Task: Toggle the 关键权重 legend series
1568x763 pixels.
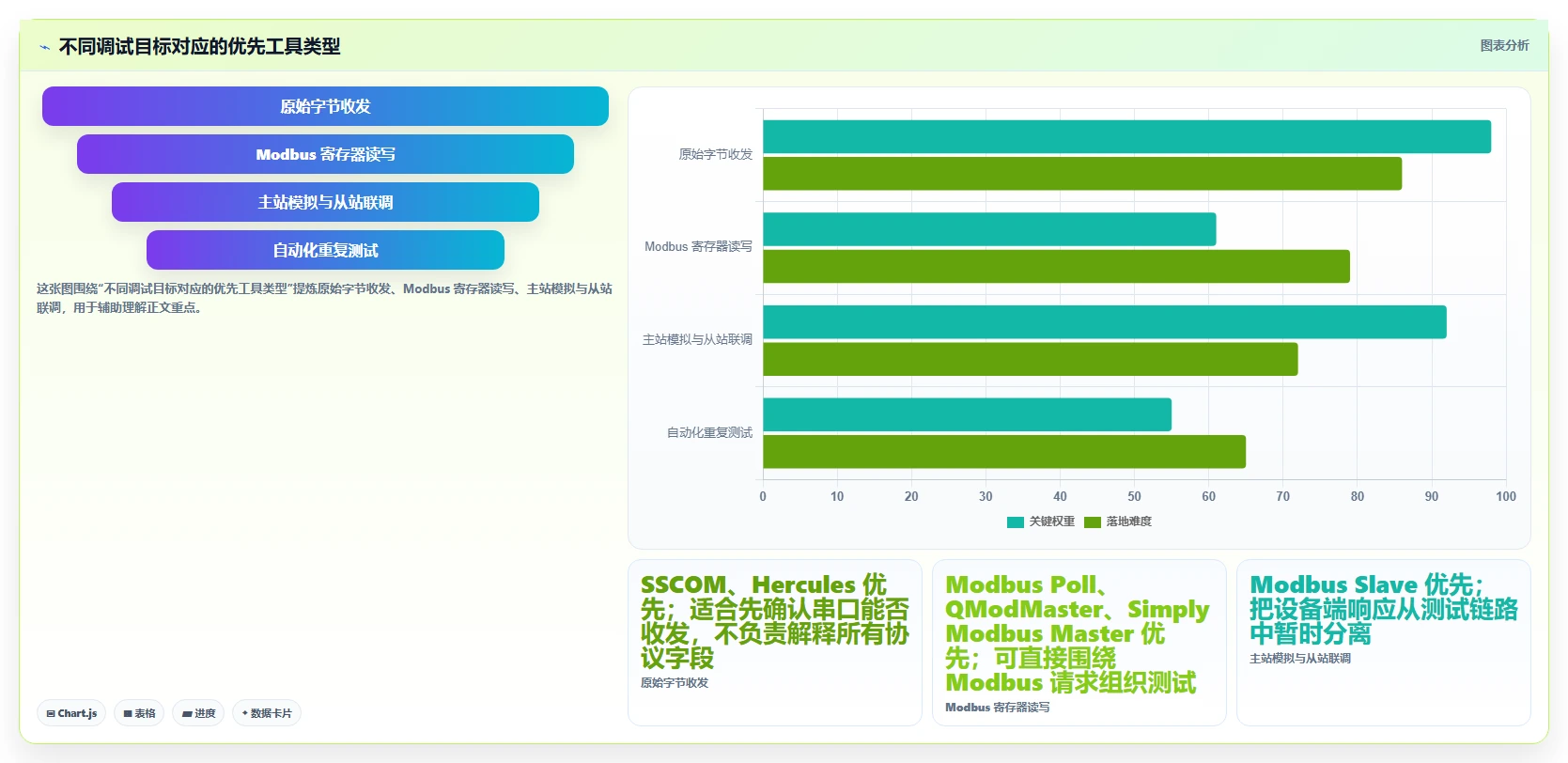Action: (1041, 522)
